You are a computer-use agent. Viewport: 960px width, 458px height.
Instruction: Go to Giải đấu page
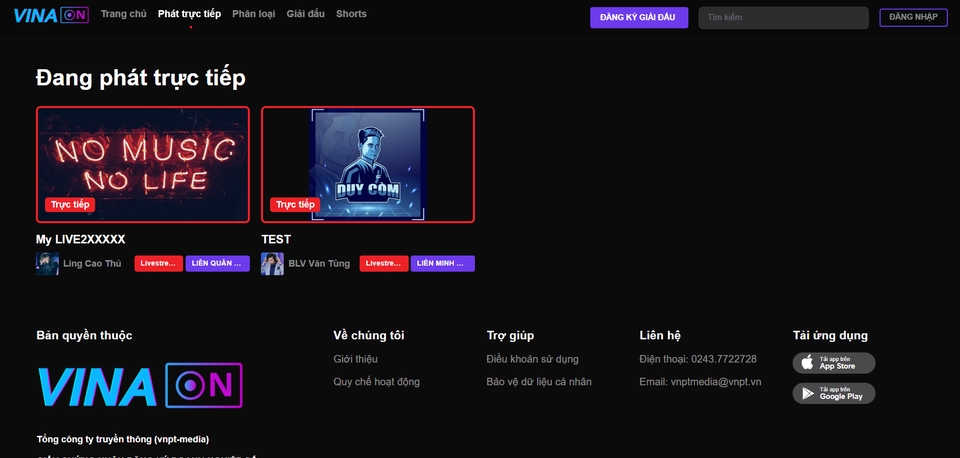pyautogui.click(x=306, y=13)
